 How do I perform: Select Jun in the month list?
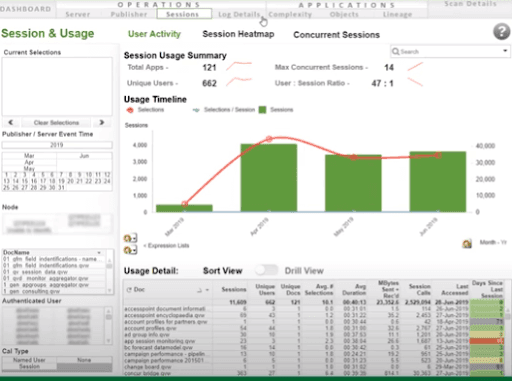(84, 156)
